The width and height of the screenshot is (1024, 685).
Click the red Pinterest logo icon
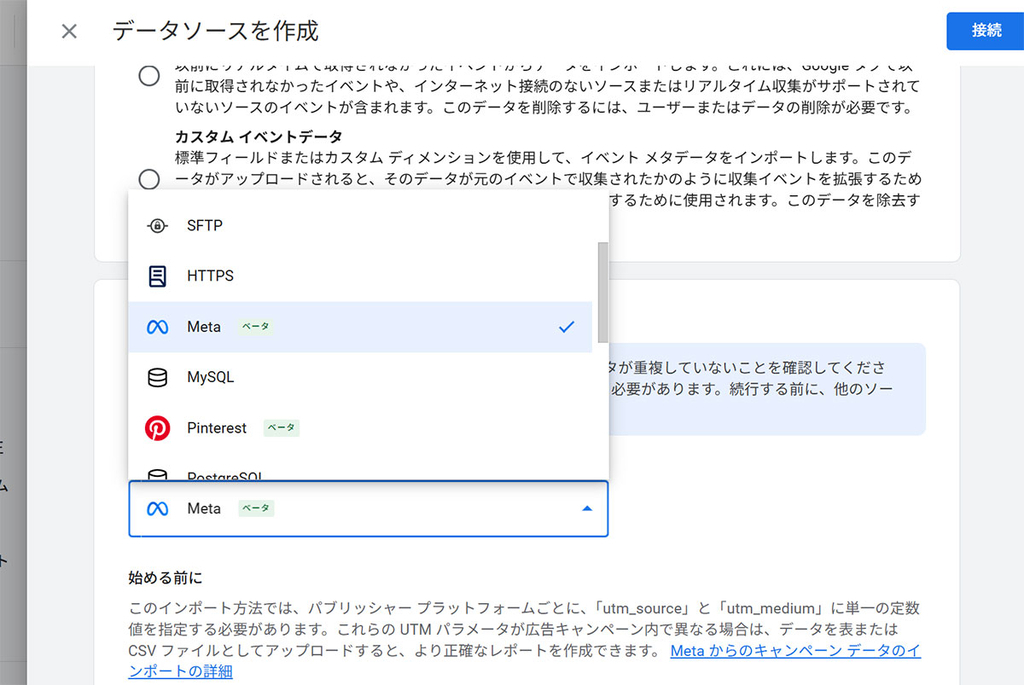157,428
